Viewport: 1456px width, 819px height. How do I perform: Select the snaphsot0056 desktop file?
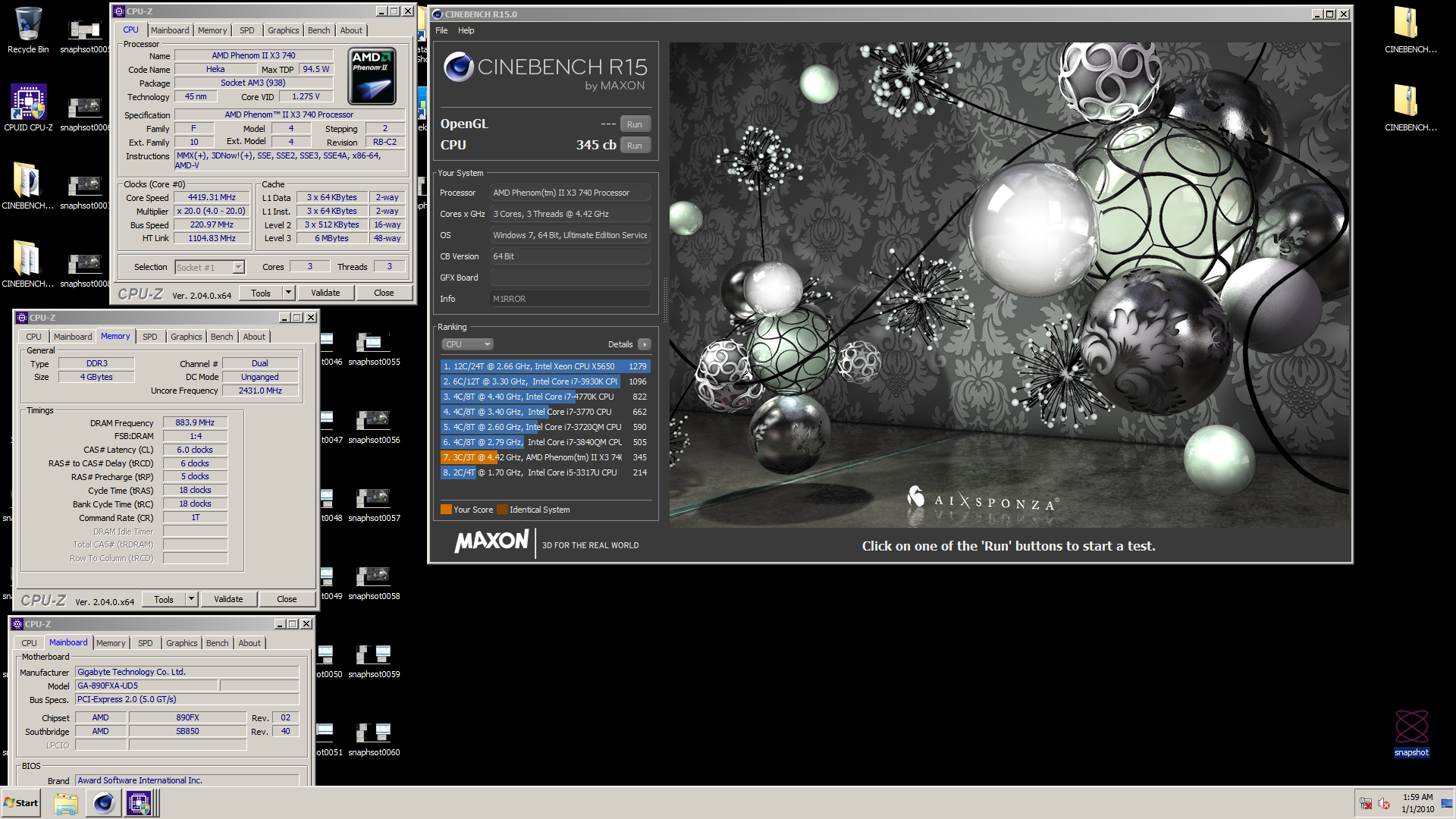click(374, 428)
